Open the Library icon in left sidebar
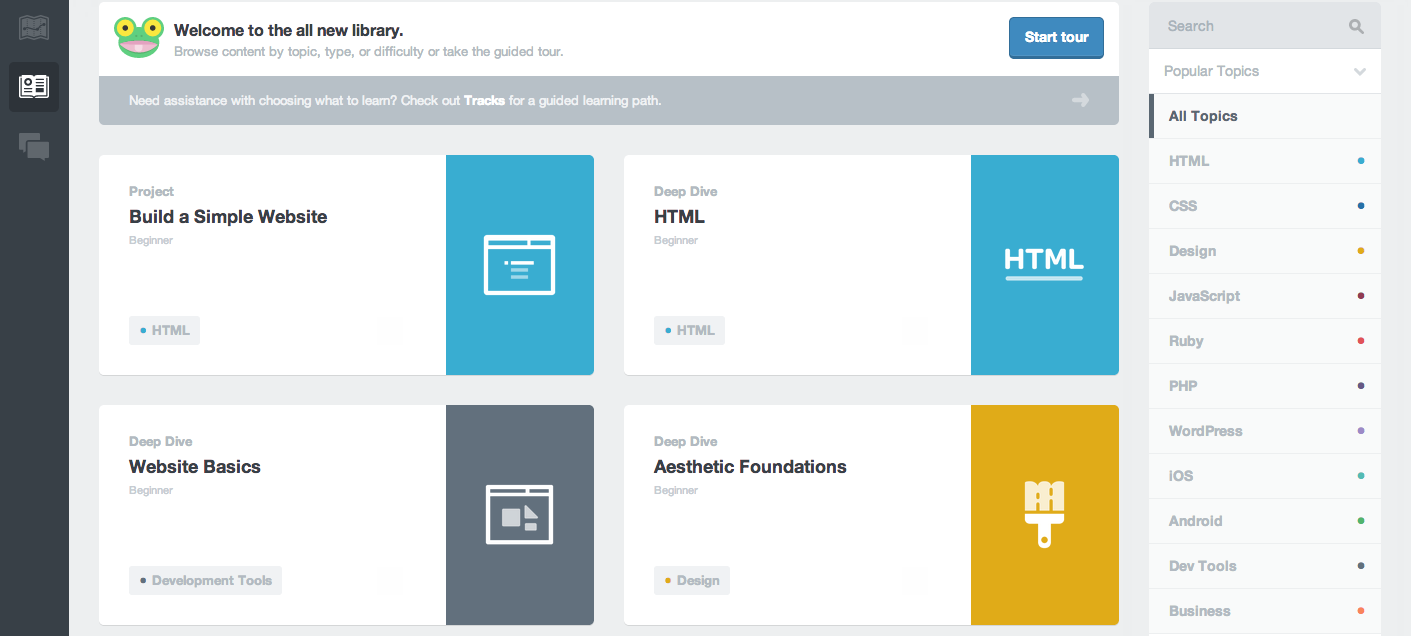 (x=34, y=87)
